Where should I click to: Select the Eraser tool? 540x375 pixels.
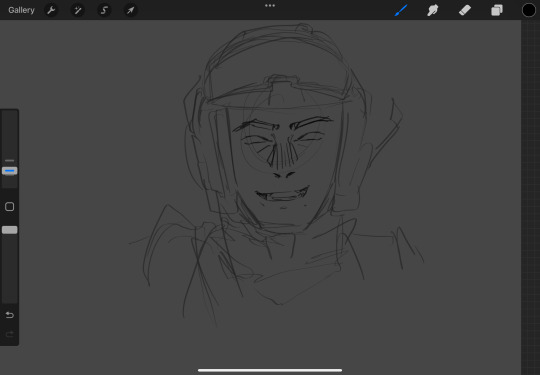465,10
